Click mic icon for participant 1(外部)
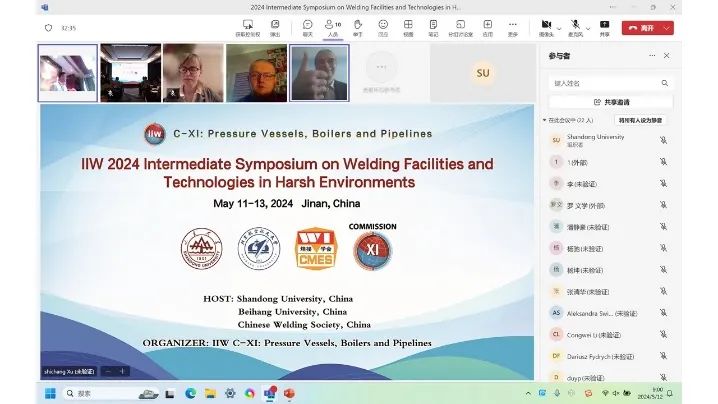Viewport: 718px width, 404px height. 663,162
